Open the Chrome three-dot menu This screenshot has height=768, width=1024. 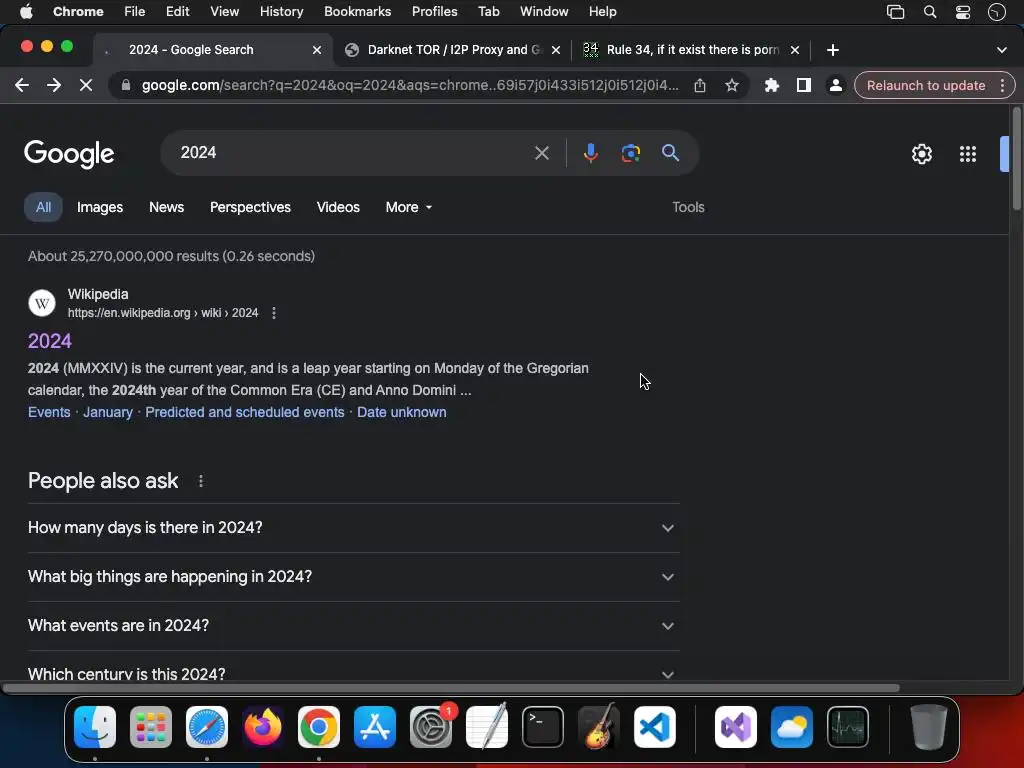[1002, 86]
